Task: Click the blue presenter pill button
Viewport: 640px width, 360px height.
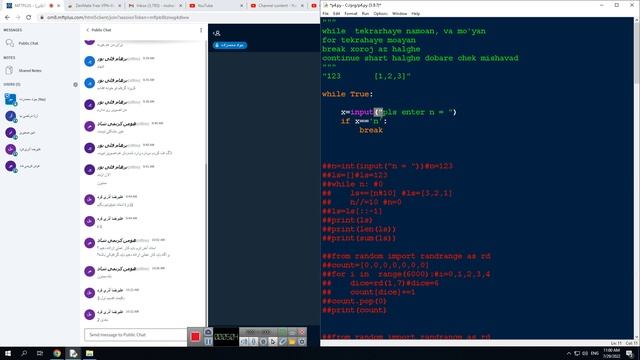Action: [230, 45]
